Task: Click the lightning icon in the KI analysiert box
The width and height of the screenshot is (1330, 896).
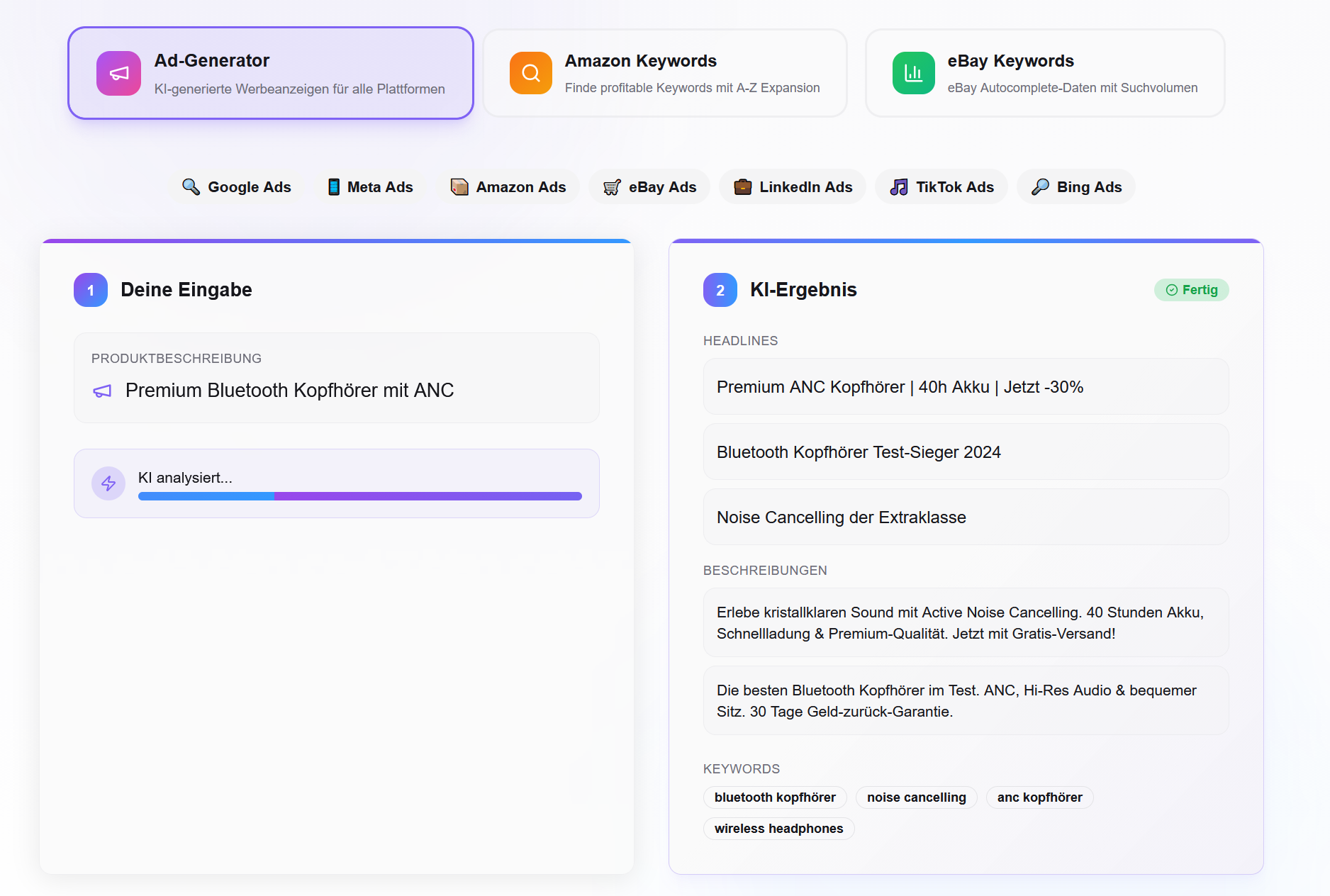Action: click(x=108, y=483)
